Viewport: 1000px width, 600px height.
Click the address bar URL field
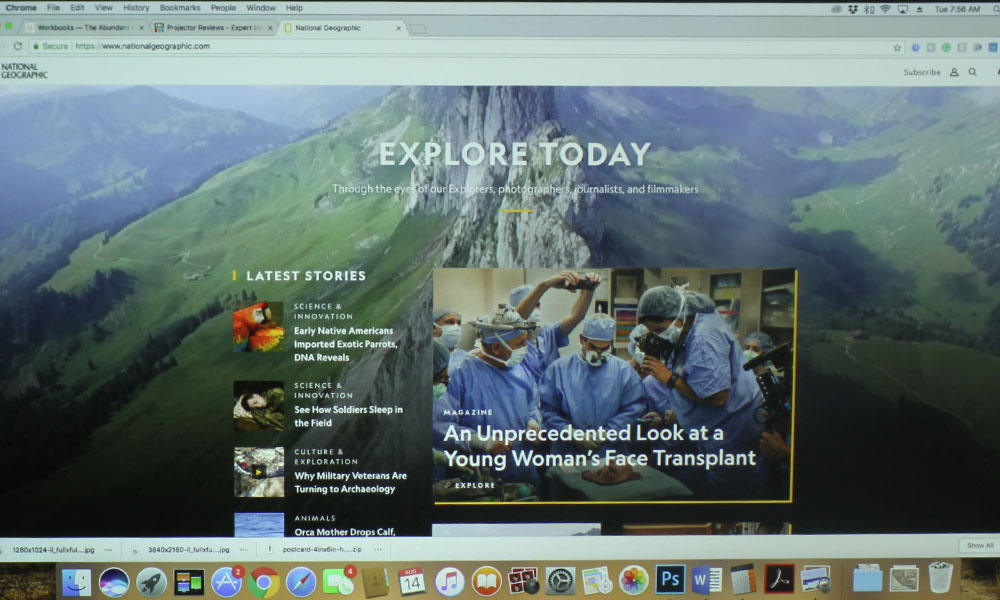461,46
